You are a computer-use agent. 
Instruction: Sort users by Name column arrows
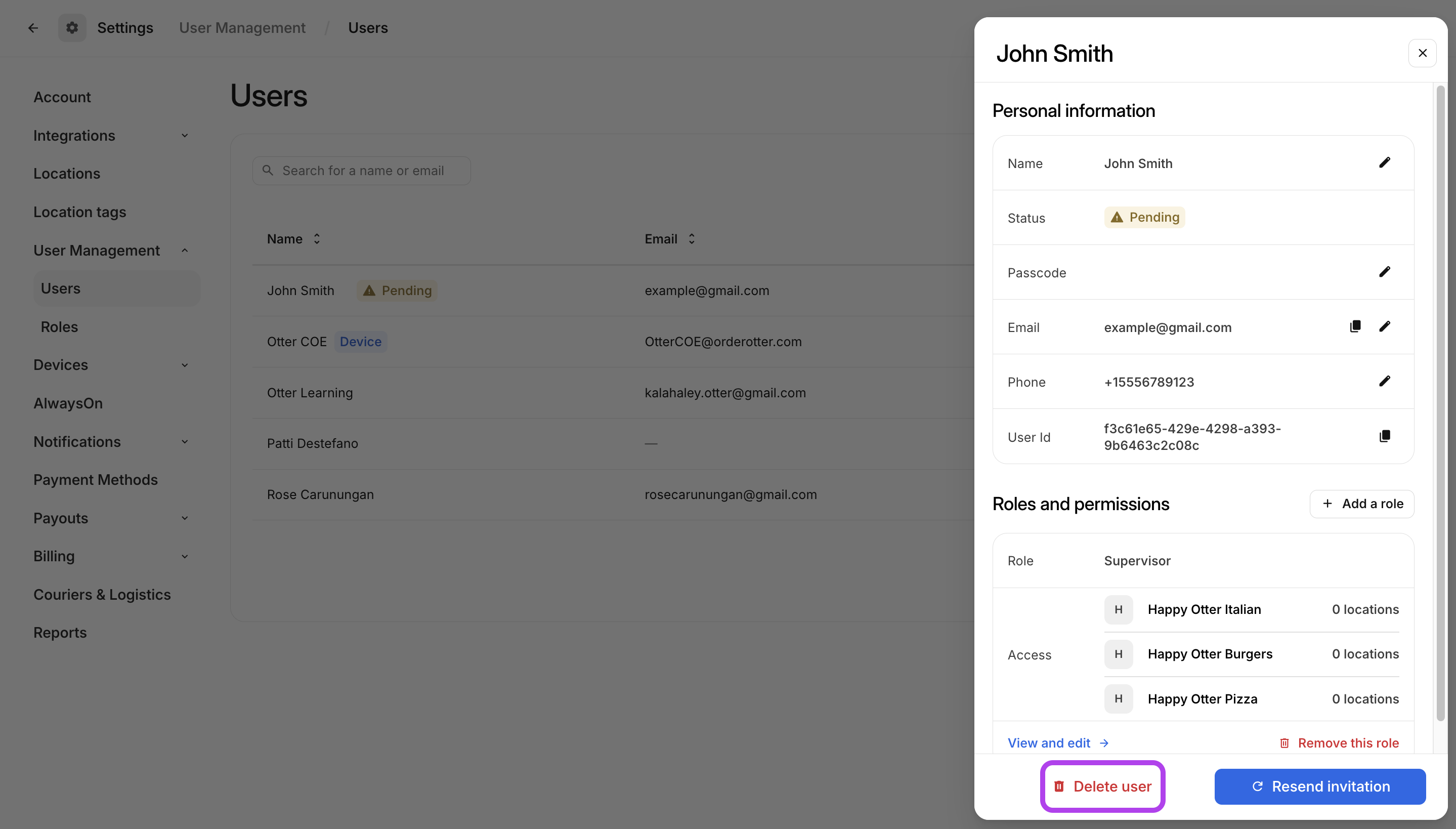317,239
